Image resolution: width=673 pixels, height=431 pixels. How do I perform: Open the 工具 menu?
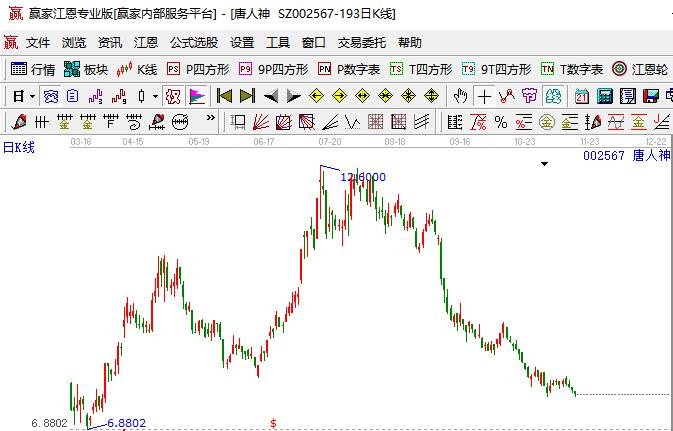[278, 42]
